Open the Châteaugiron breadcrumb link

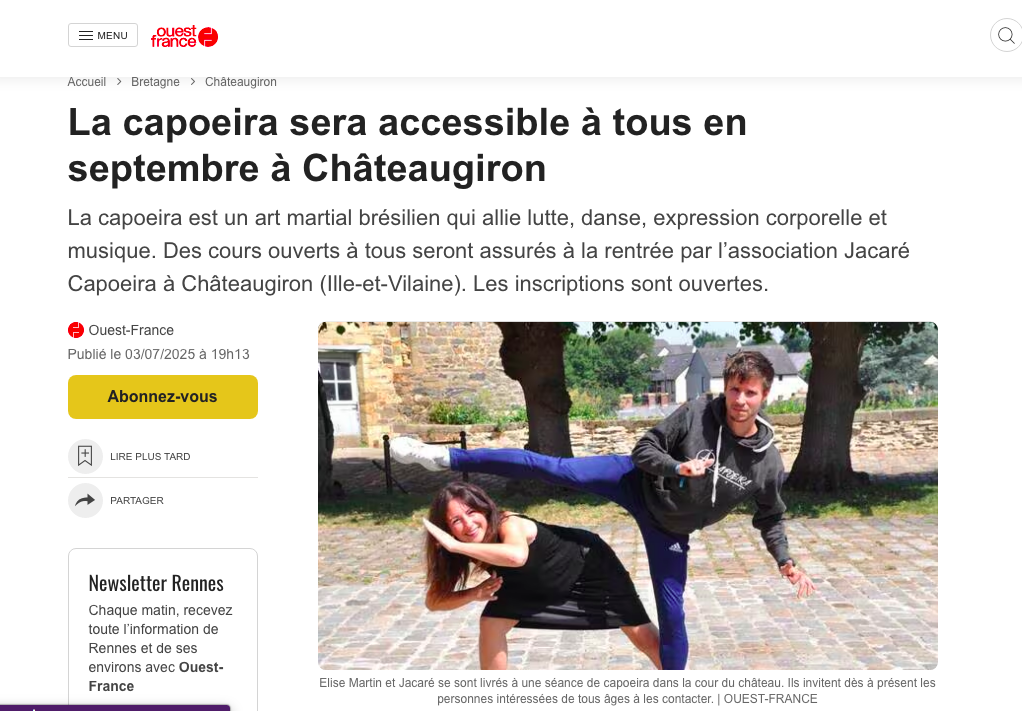click(x=241, y=81)
